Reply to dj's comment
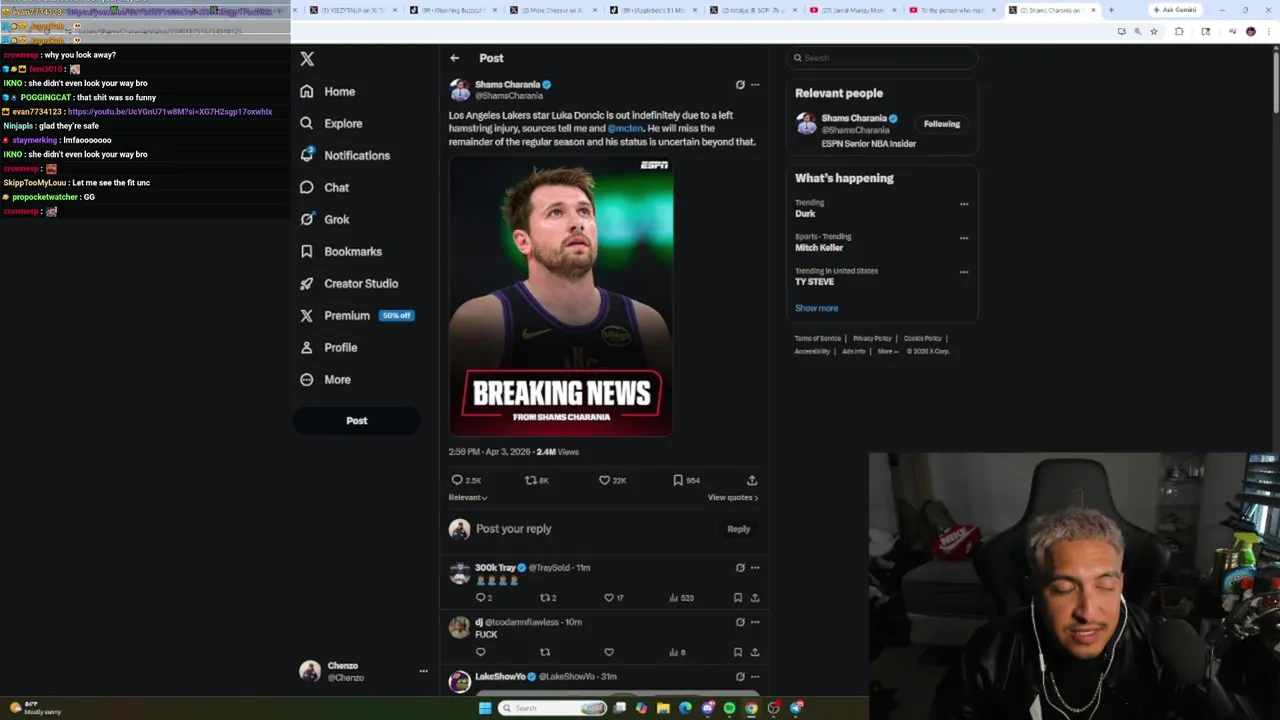 [x=480, y=652]
